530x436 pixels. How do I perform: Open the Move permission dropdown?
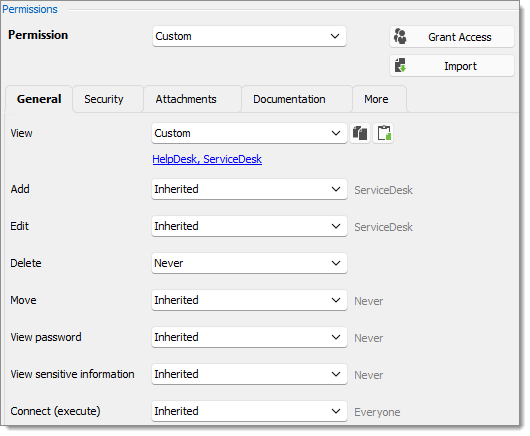pyautogui.click(x=249, y=300)
